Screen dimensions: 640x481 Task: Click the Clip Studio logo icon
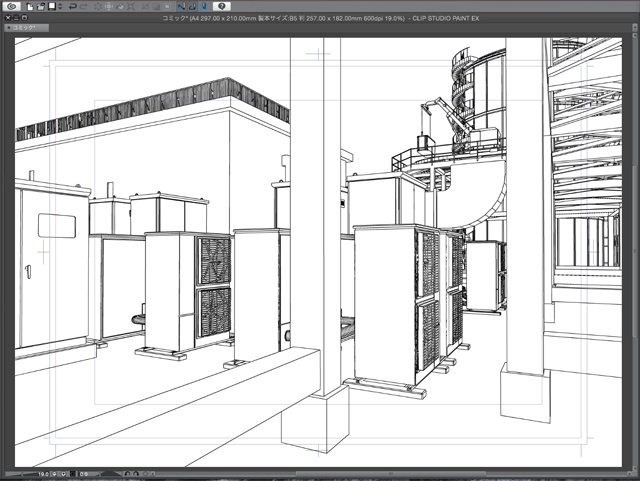pyautogui.click(x=13, y=7)
